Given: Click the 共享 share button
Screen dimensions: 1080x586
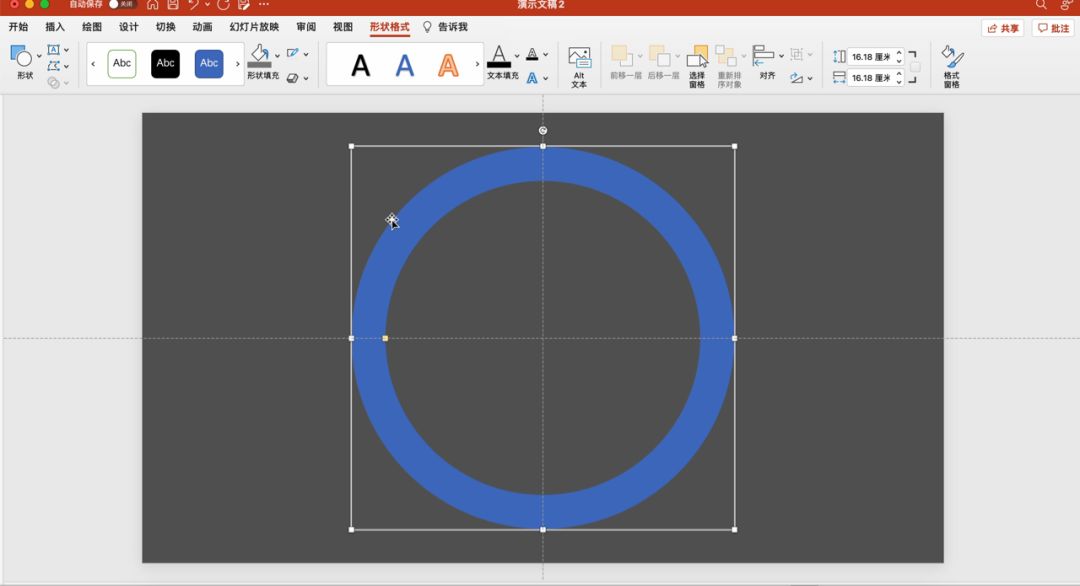Looking at the screenshot, I should click(x=1003, y=28).
